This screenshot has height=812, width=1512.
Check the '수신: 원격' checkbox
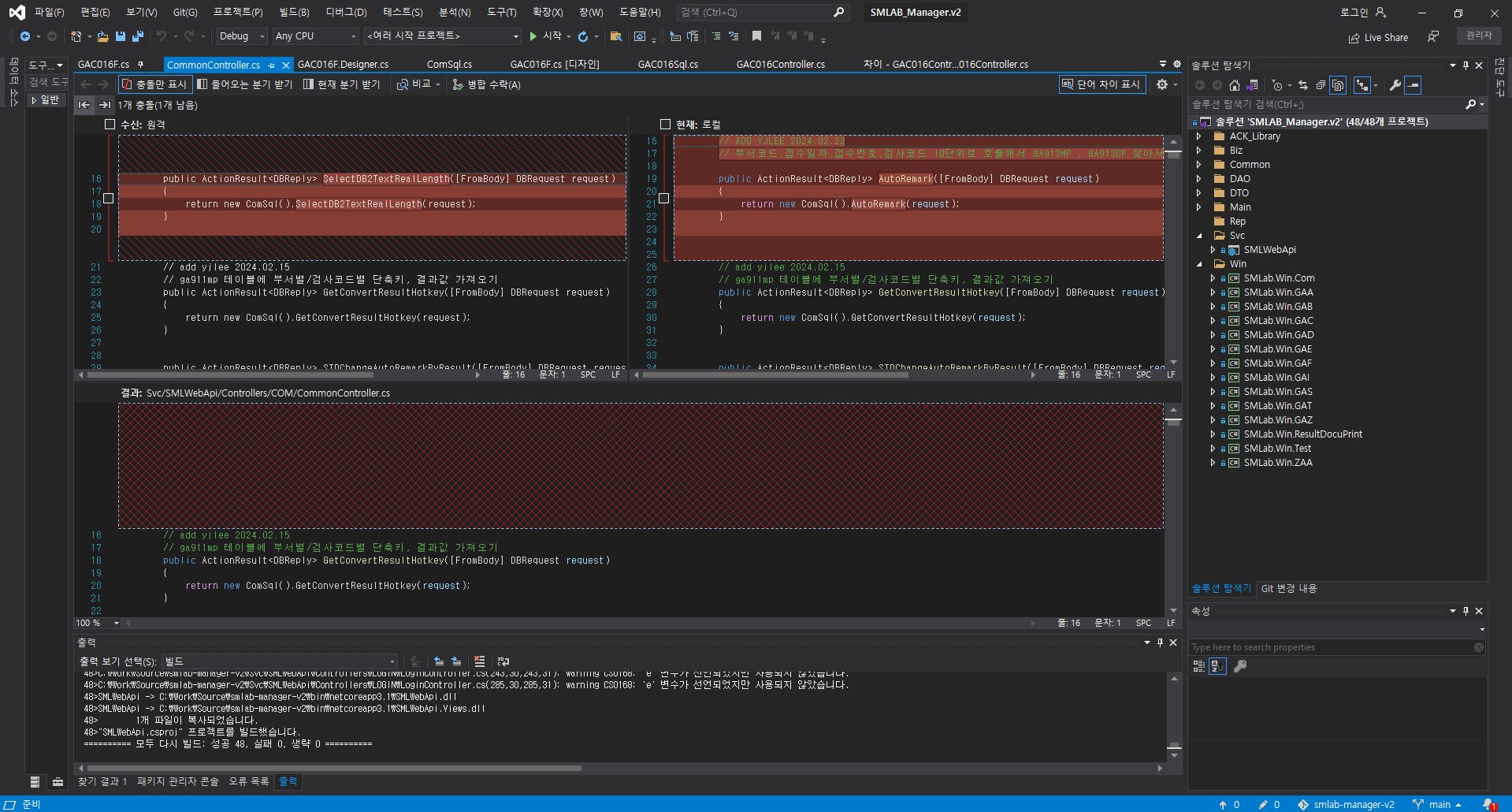click(x=110, y=125)
